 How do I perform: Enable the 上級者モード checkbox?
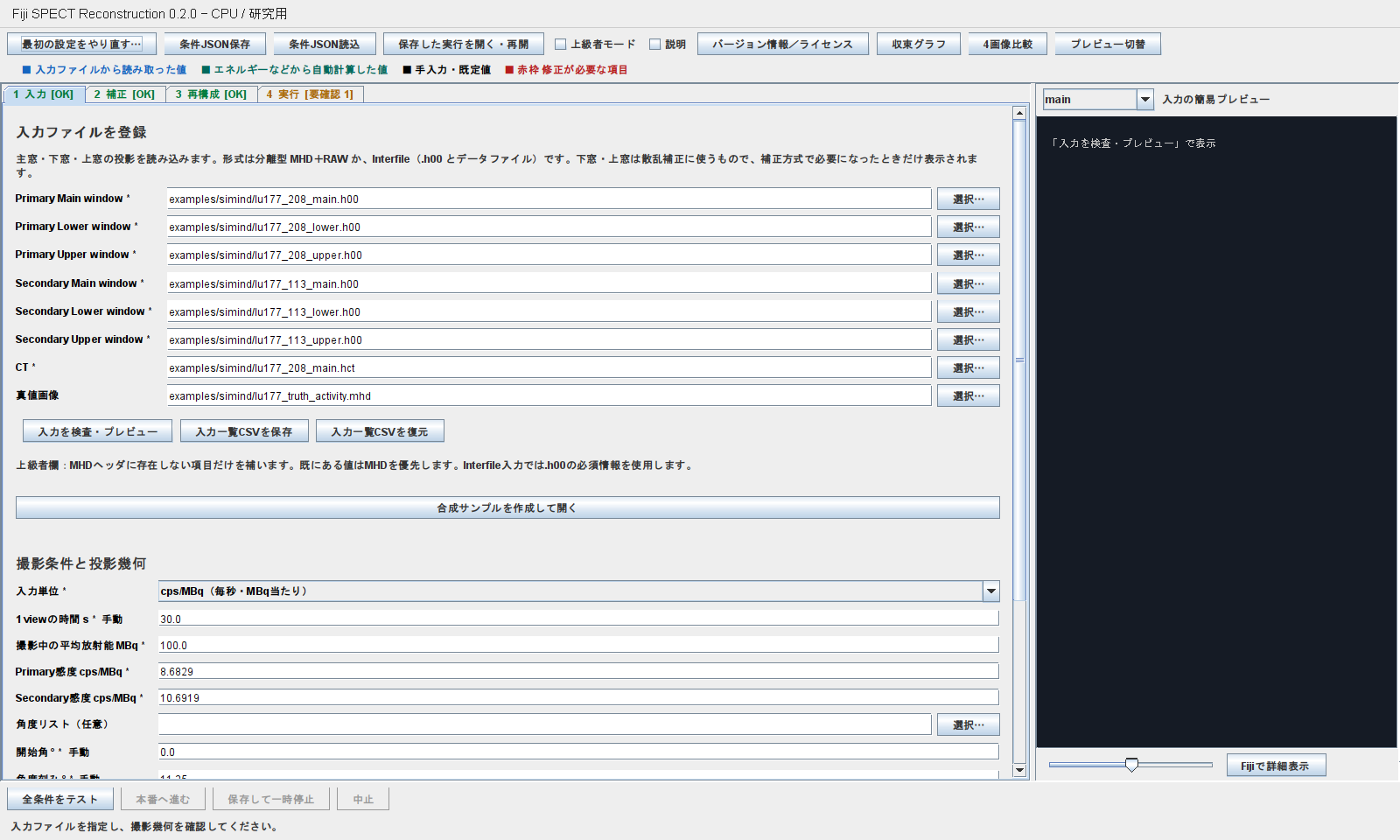click(561, 44)
